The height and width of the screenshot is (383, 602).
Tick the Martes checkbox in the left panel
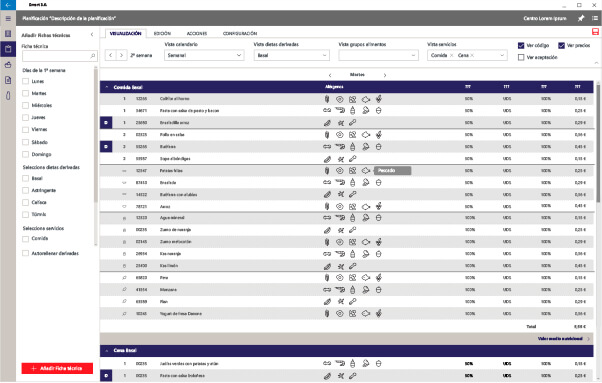click(25, 93)
